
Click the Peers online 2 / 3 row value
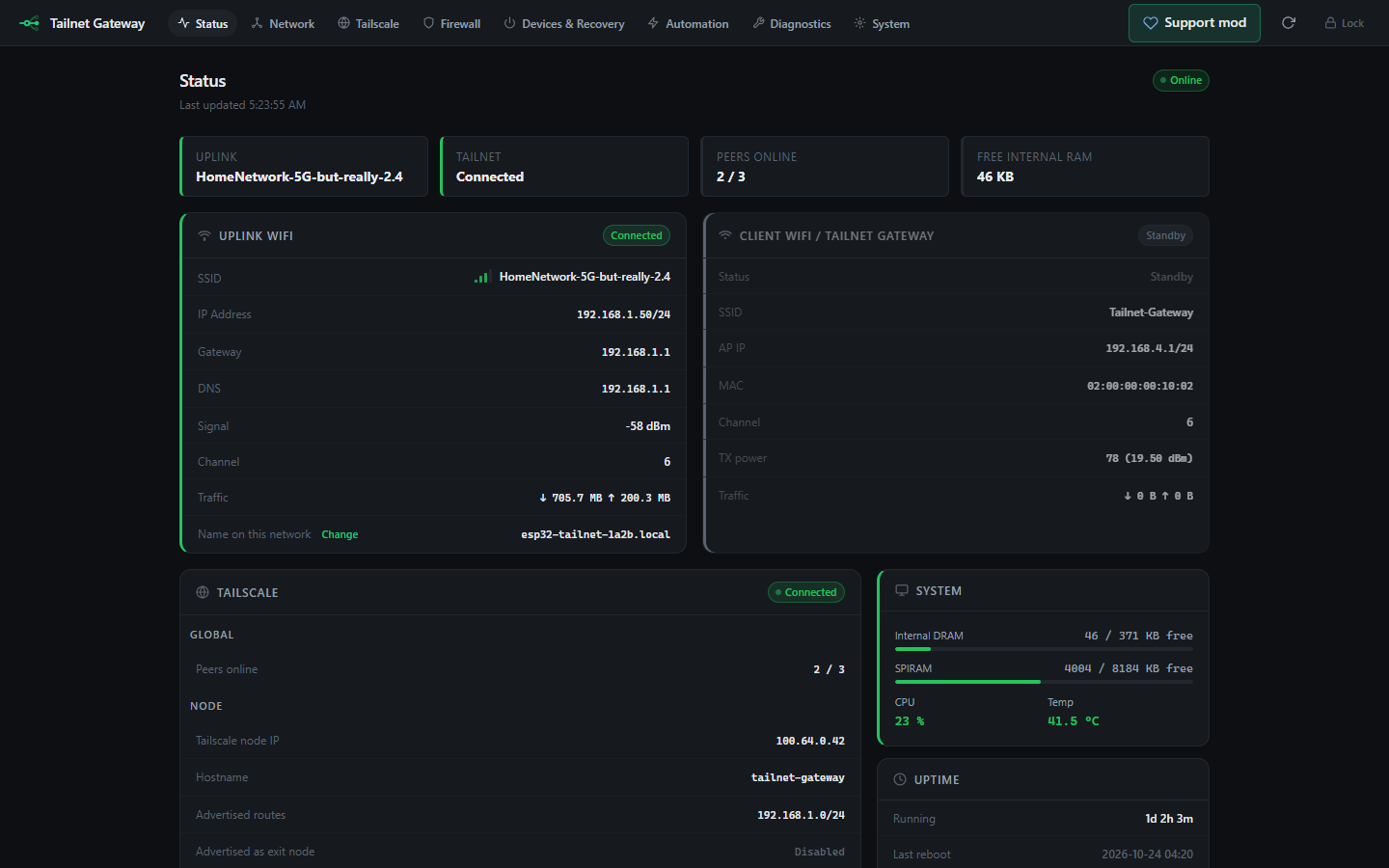(x=829, y=669)
